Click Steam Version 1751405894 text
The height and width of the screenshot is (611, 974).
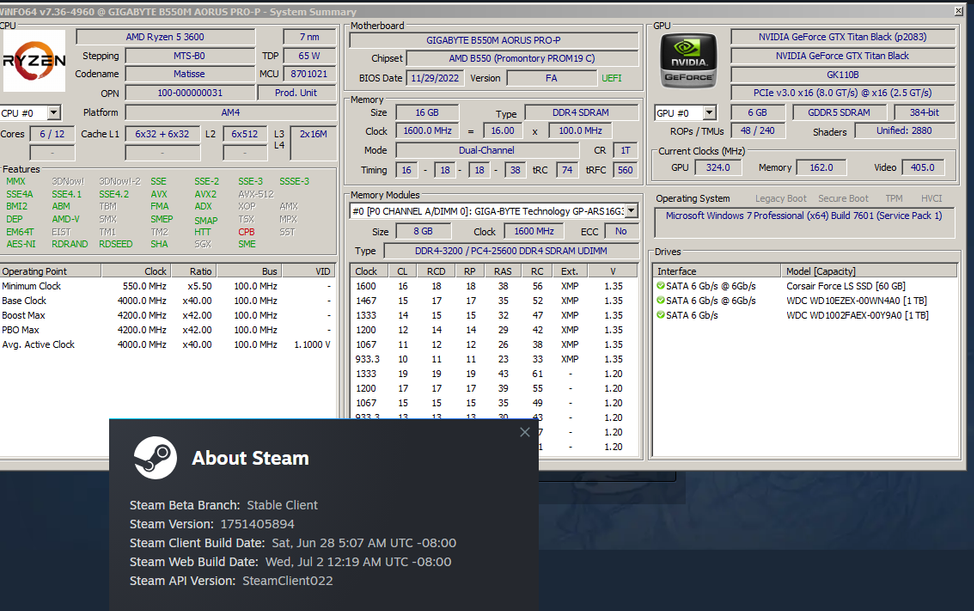click(x=257, y=524)
